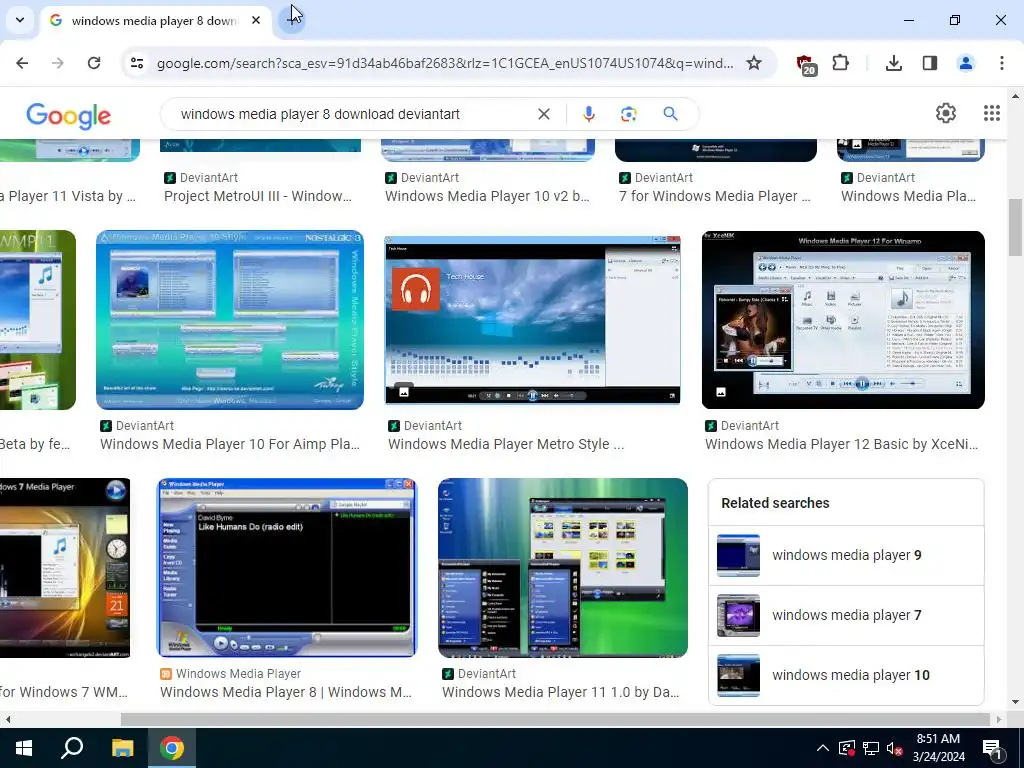The height and width of the screenshot is (768, 1024).
Task: Click the scroll-down arrow on the page
Action: (x=1015, y=703)
